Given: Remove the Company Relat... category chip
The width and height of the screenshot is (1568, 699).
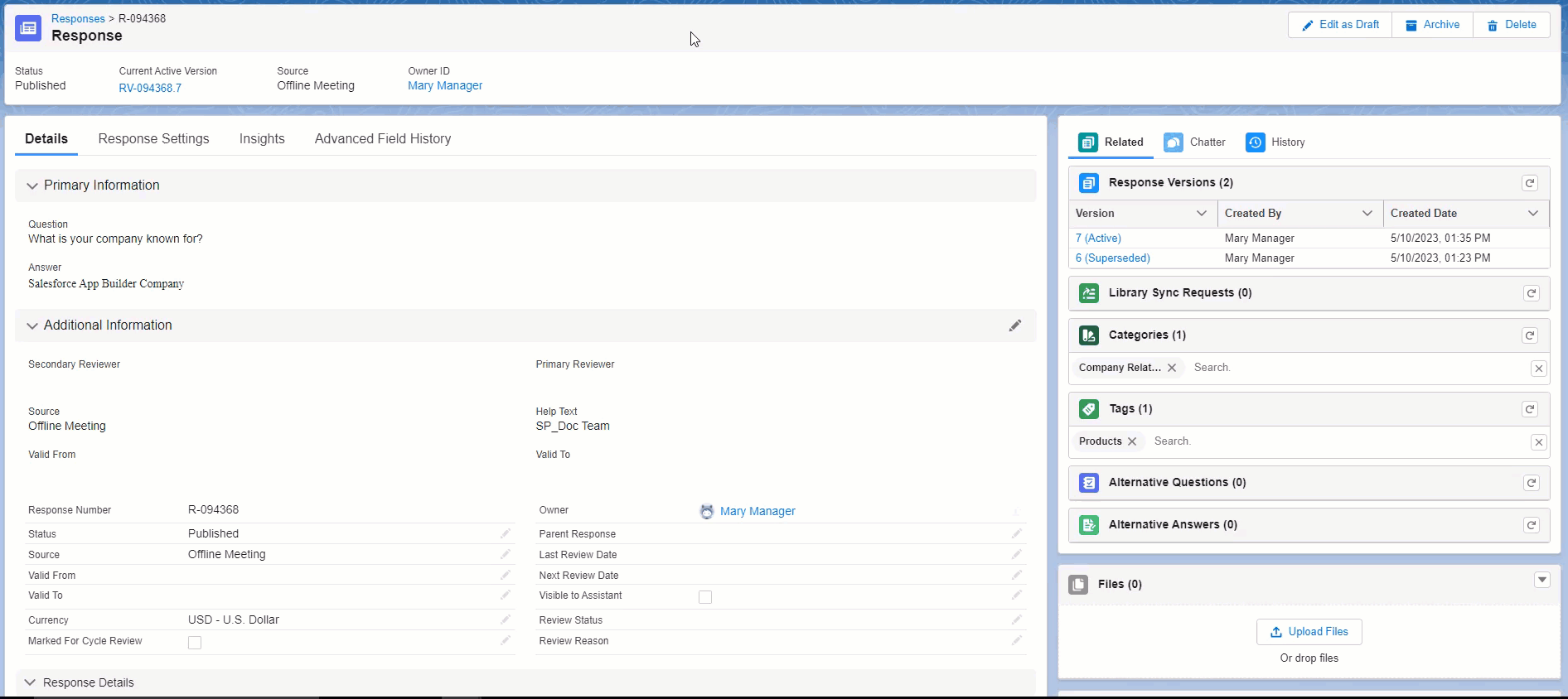Looking at the screenshot, I should tap(1172, 368).
